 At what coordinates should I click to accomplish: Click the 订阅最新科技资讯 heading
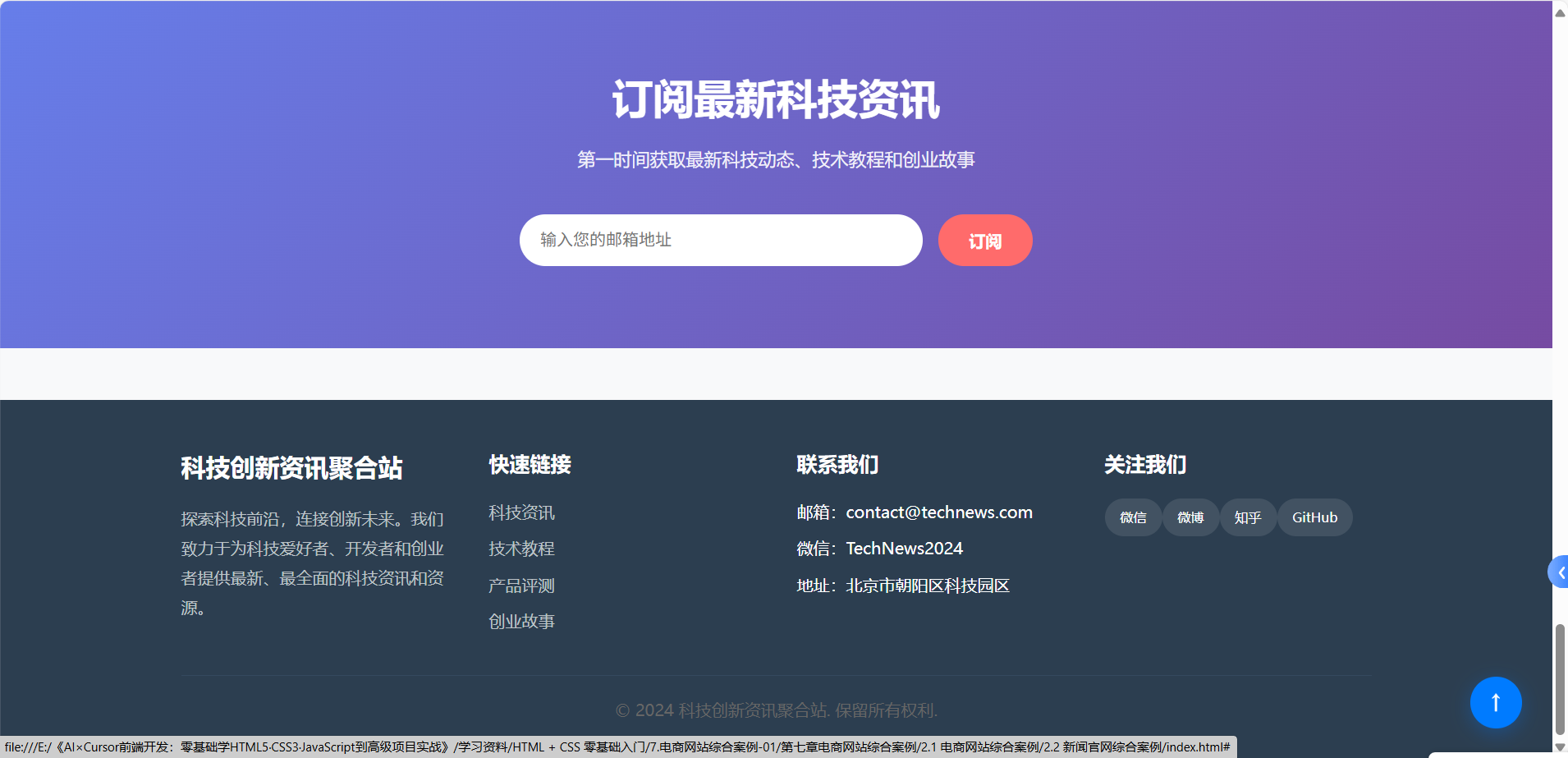(x=776, y=100)
